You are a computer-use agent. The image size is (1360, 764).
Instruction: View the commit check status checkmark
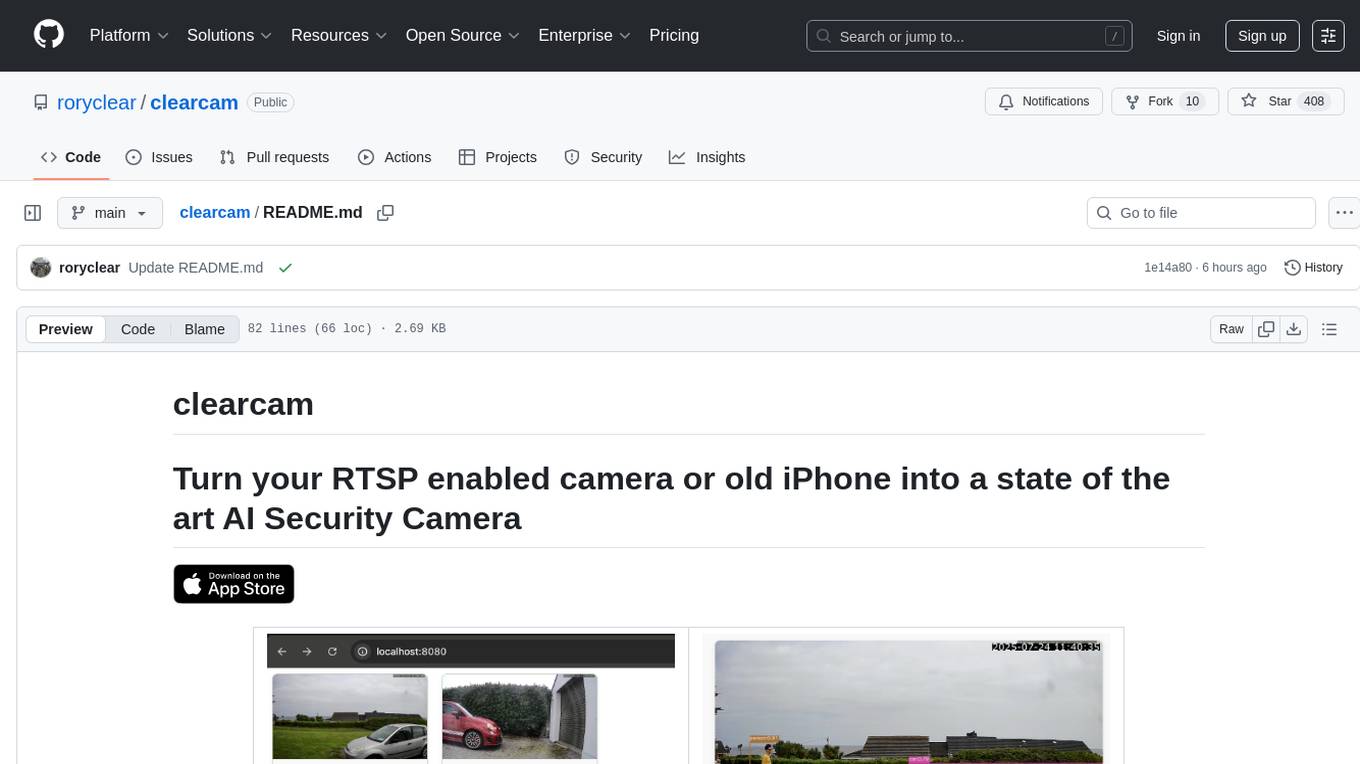click(x=285, y=268)
